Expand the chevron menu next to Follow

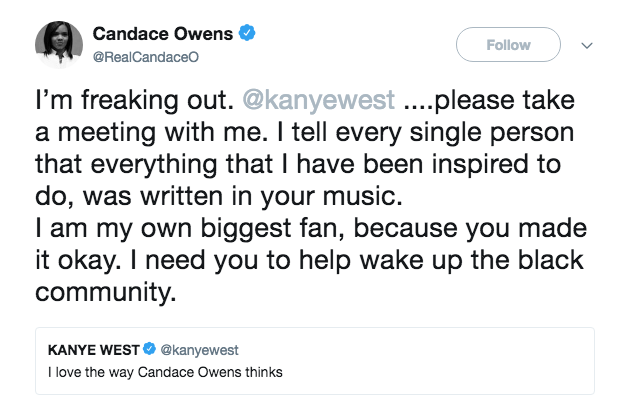point(587,45)
